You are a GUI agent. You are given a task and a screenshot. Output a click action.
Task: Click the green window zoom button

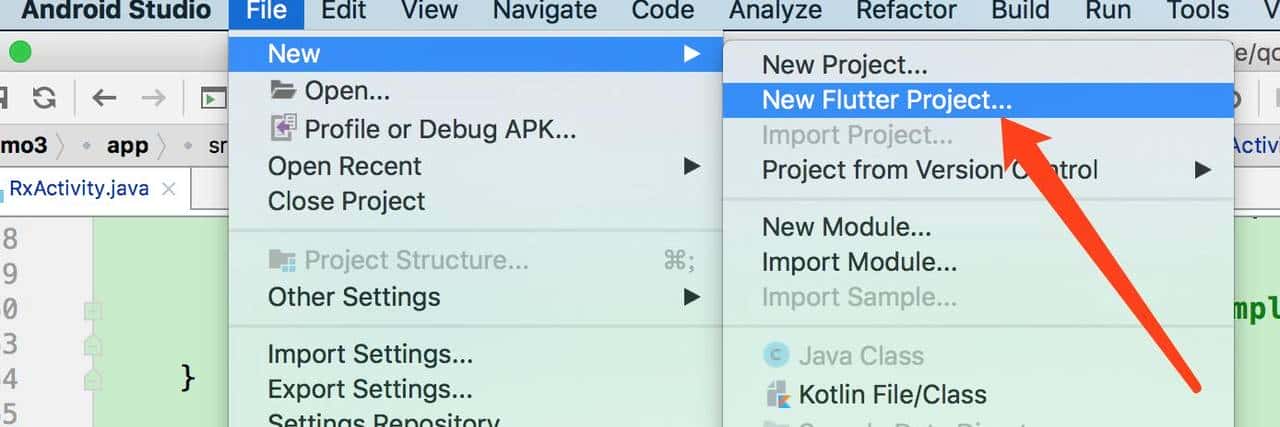(x=19, y=53)
